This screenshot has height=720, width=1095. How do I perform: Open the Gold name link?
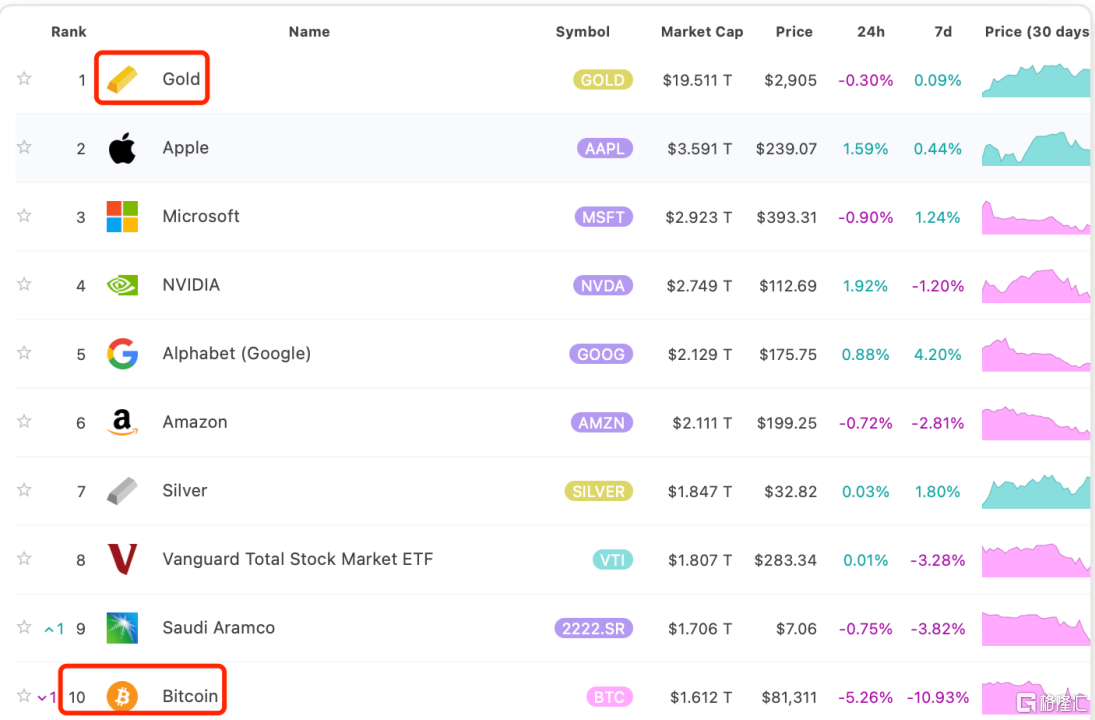pyautogui.click(x=182, y=79)
